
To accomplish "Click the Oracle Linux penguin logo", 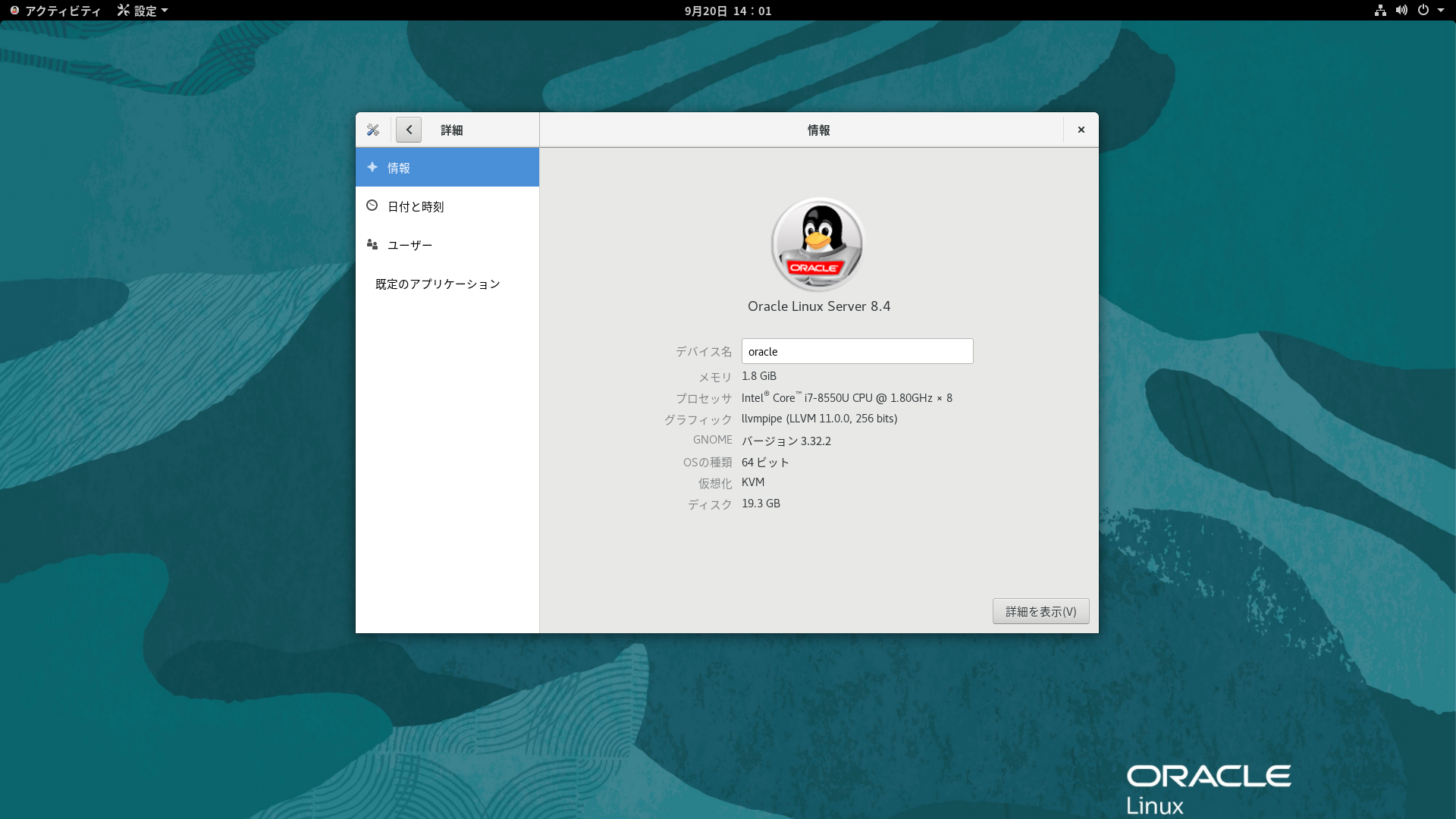I will [817, 244].
